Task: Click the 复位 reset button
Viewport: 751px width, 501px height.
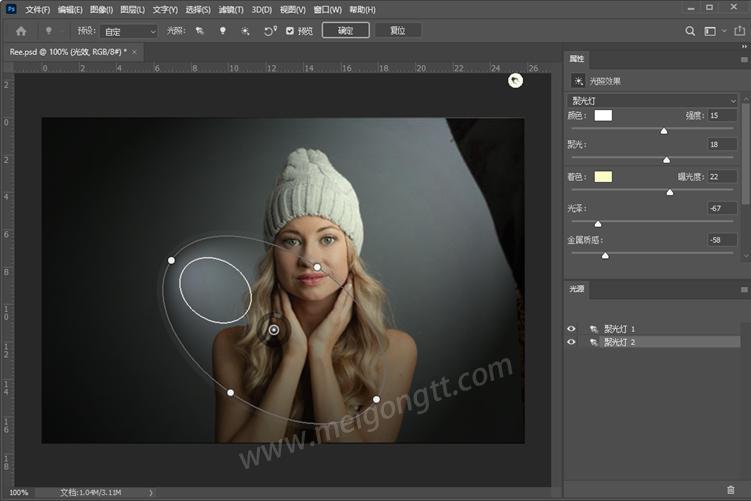Action: tap(398, 31)
